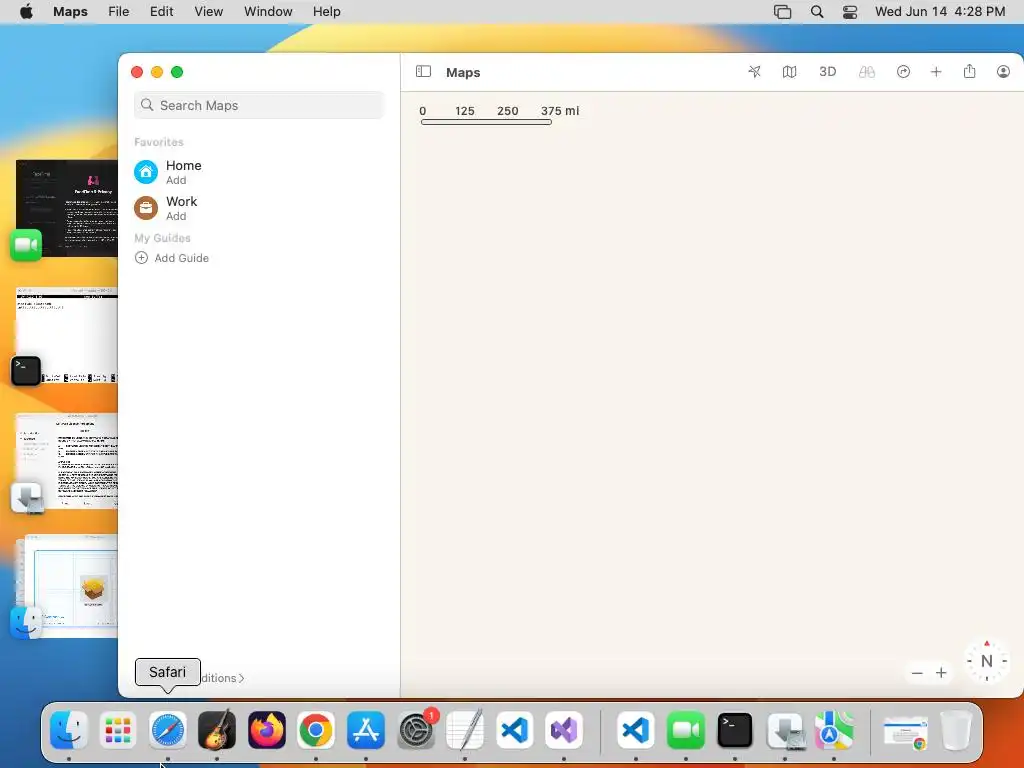
Task: Open the Installer icon in the Dock
Action: tap(785, 730)
